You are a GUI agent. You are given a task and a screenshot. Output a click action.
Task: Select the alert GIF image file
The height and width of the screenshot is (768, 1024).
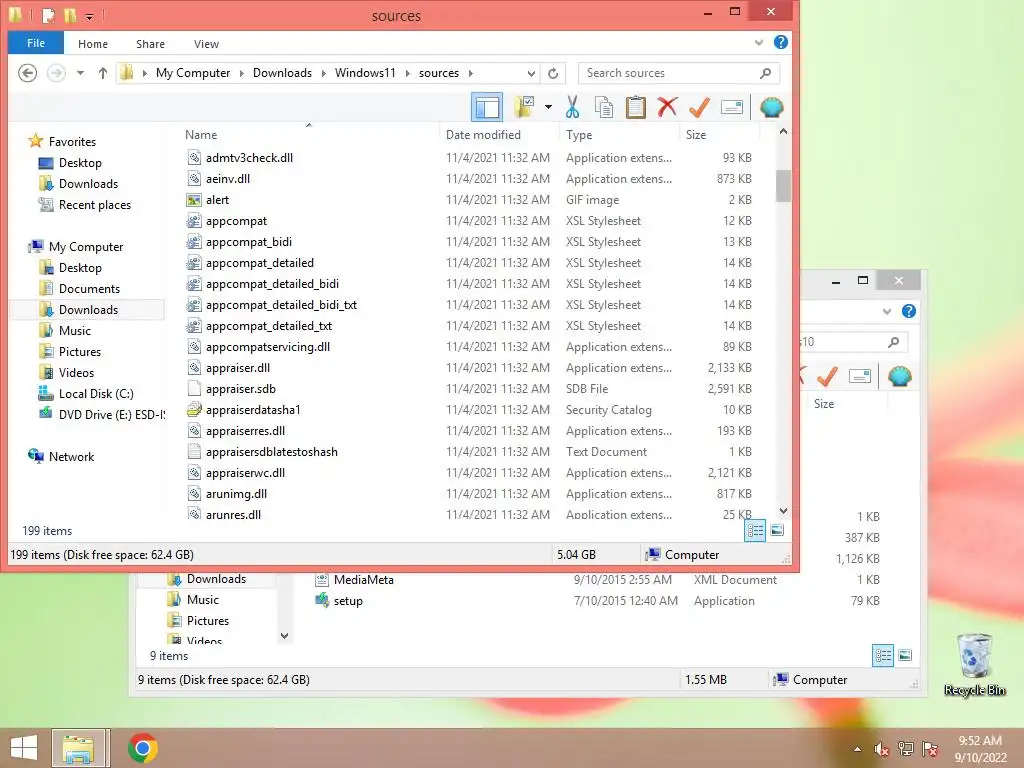tap(217, 200)
